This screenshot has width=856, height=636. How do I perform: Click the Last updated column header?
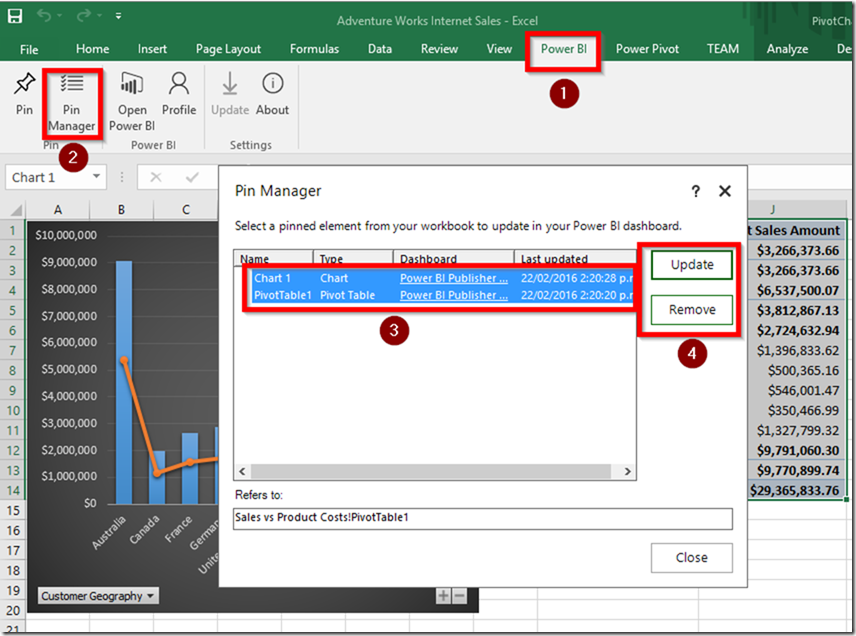click(x=574, y=258)
